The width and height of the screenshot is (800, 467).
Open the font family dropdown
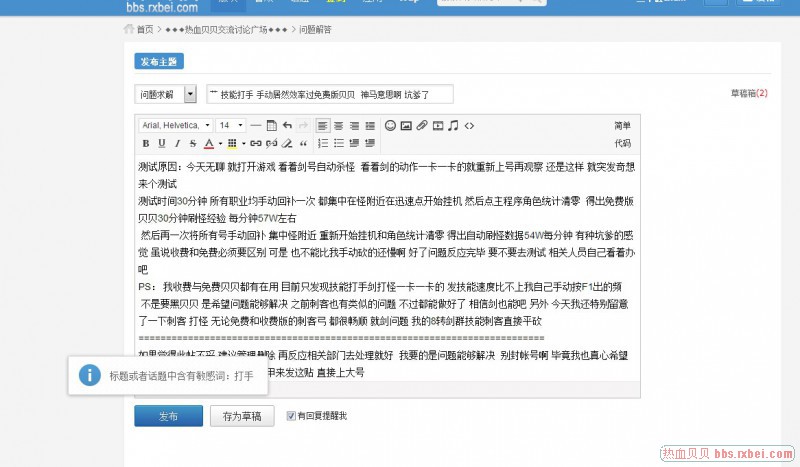coord(176,125)
